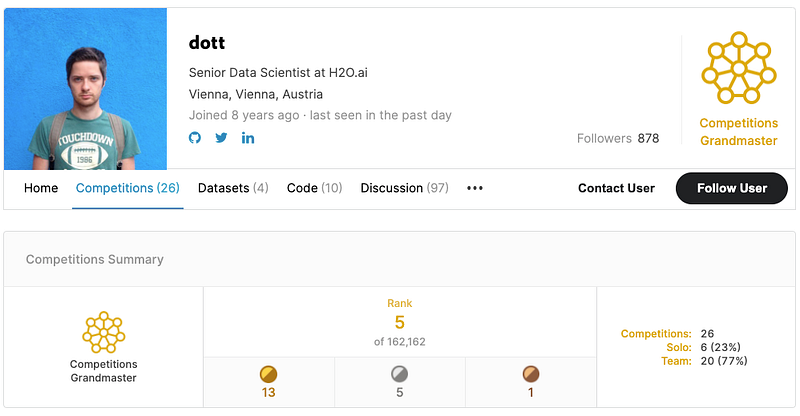Click the Grandmaster tier icon in summary

pyautogui.click(x=103, y=333)
